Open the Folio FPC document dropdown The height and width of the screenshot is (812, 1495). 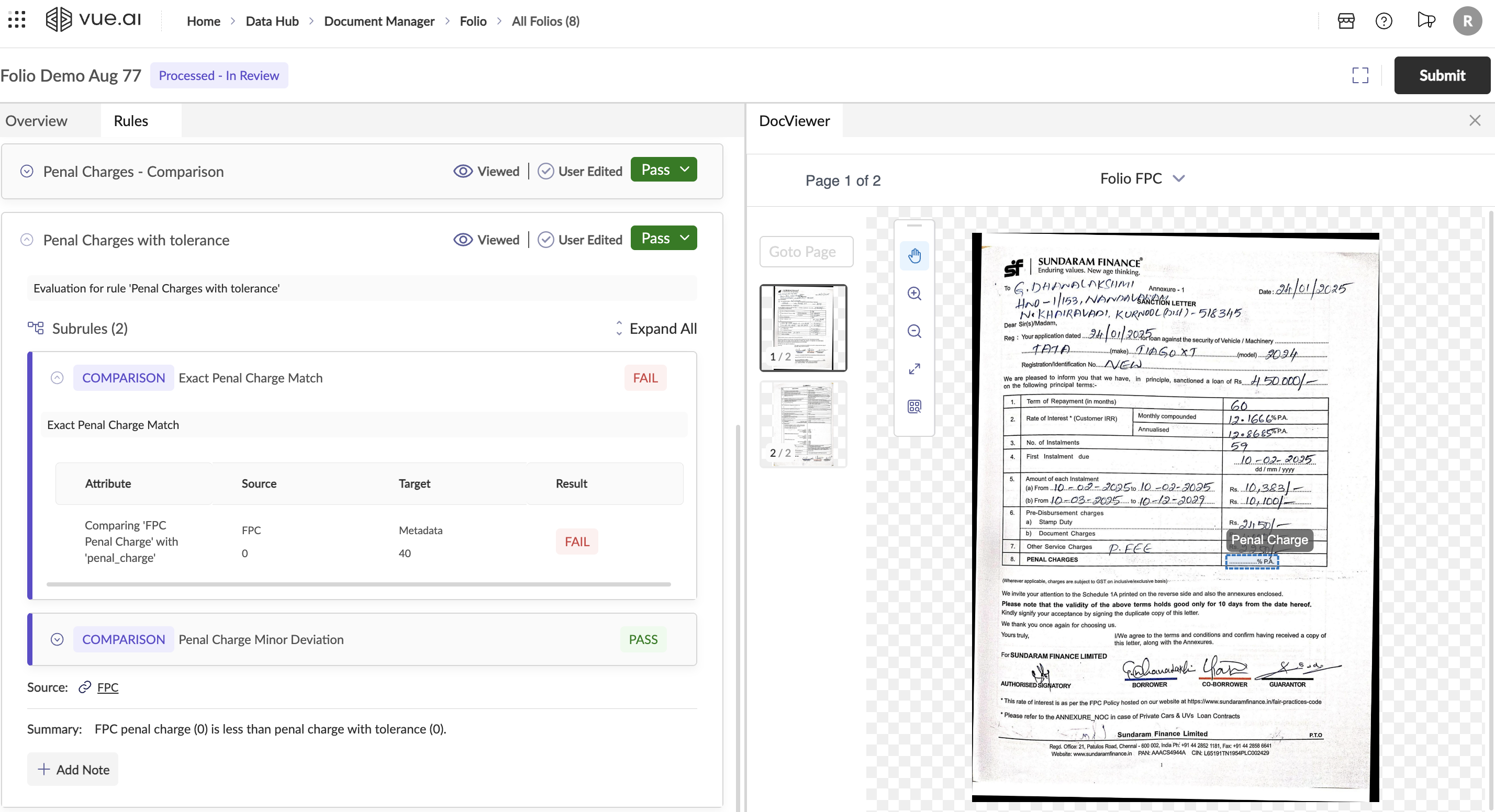click(1142, 178)
